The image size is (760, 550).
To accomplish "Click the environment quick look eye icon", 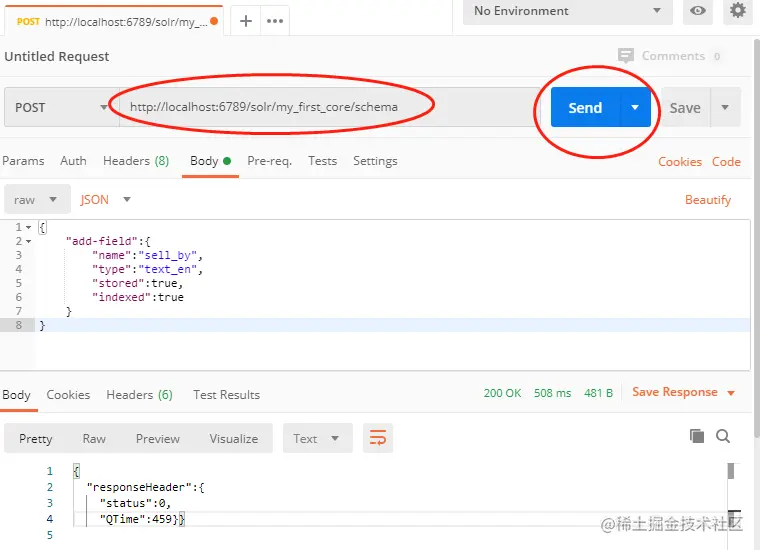I will (x=697, y=10).
